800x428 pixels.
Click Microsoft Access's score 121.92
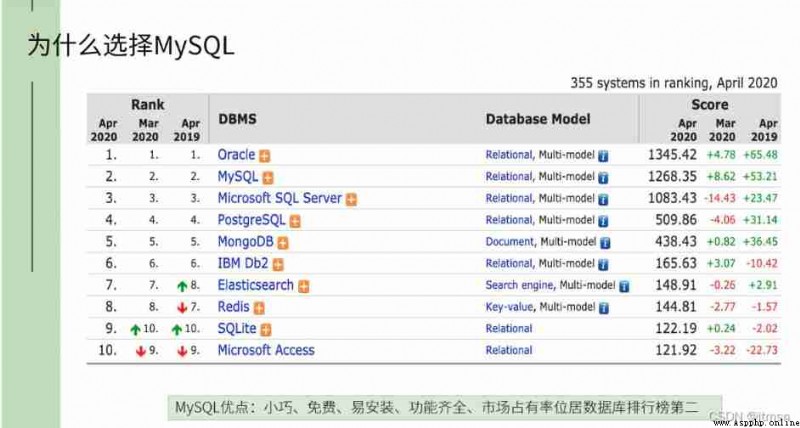[676, 350]
